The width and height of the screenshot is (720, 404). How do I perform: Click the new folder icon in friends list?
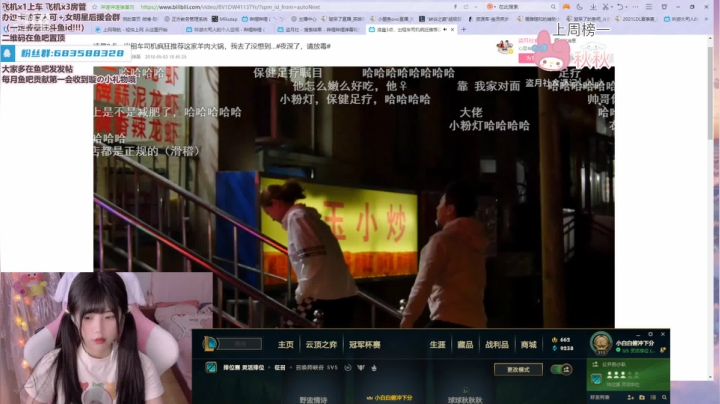coord(642,397)
